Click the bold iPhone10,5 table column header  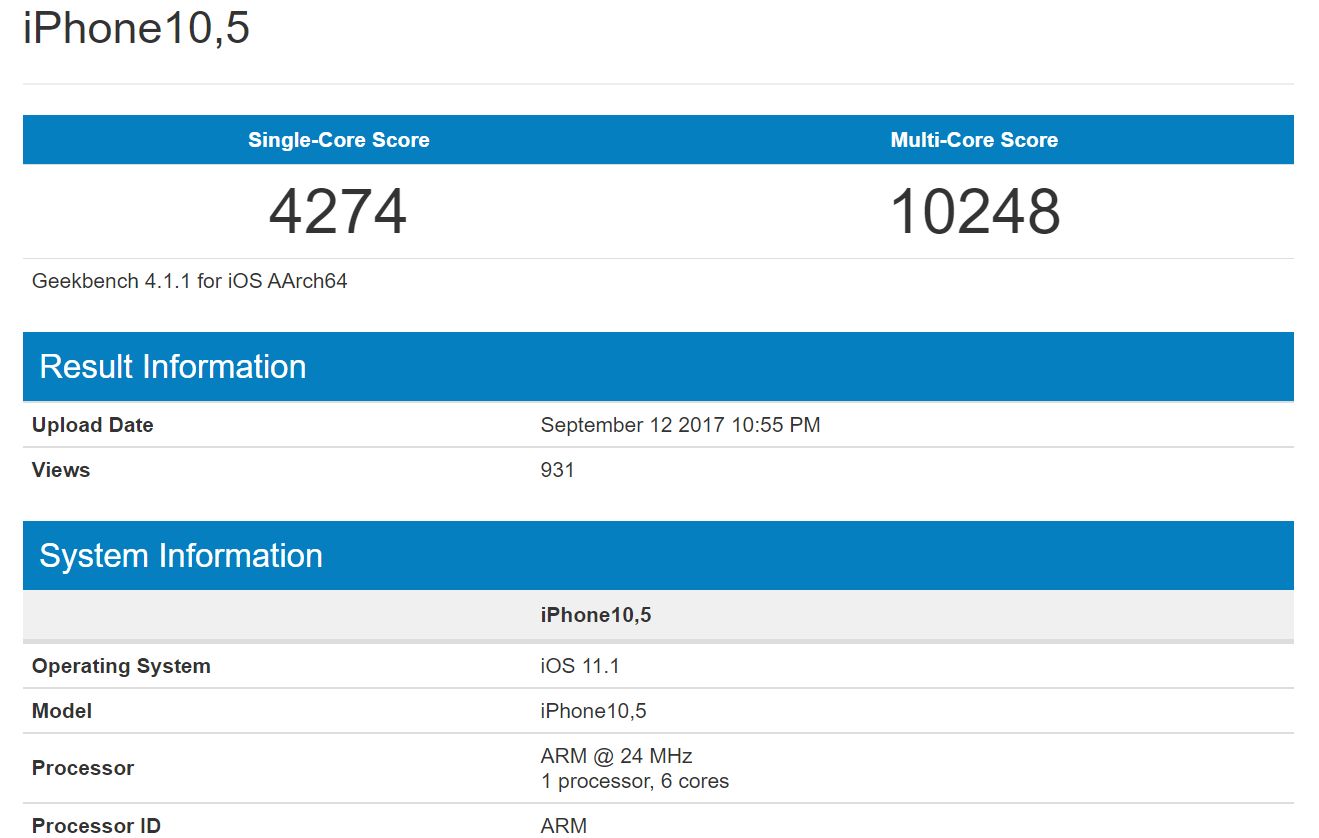pos(596,615)
